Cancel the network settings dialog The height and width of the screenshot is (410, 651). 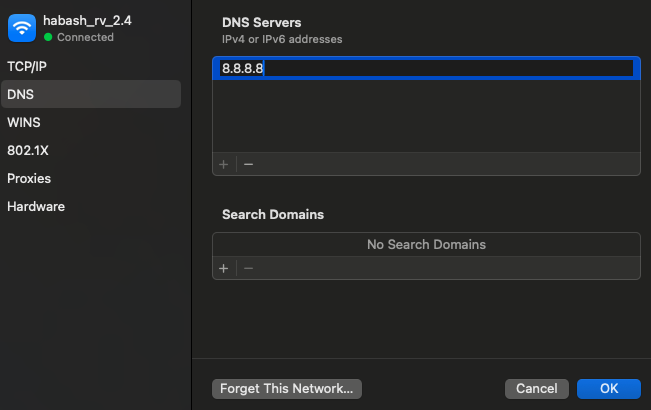point(537,388)
